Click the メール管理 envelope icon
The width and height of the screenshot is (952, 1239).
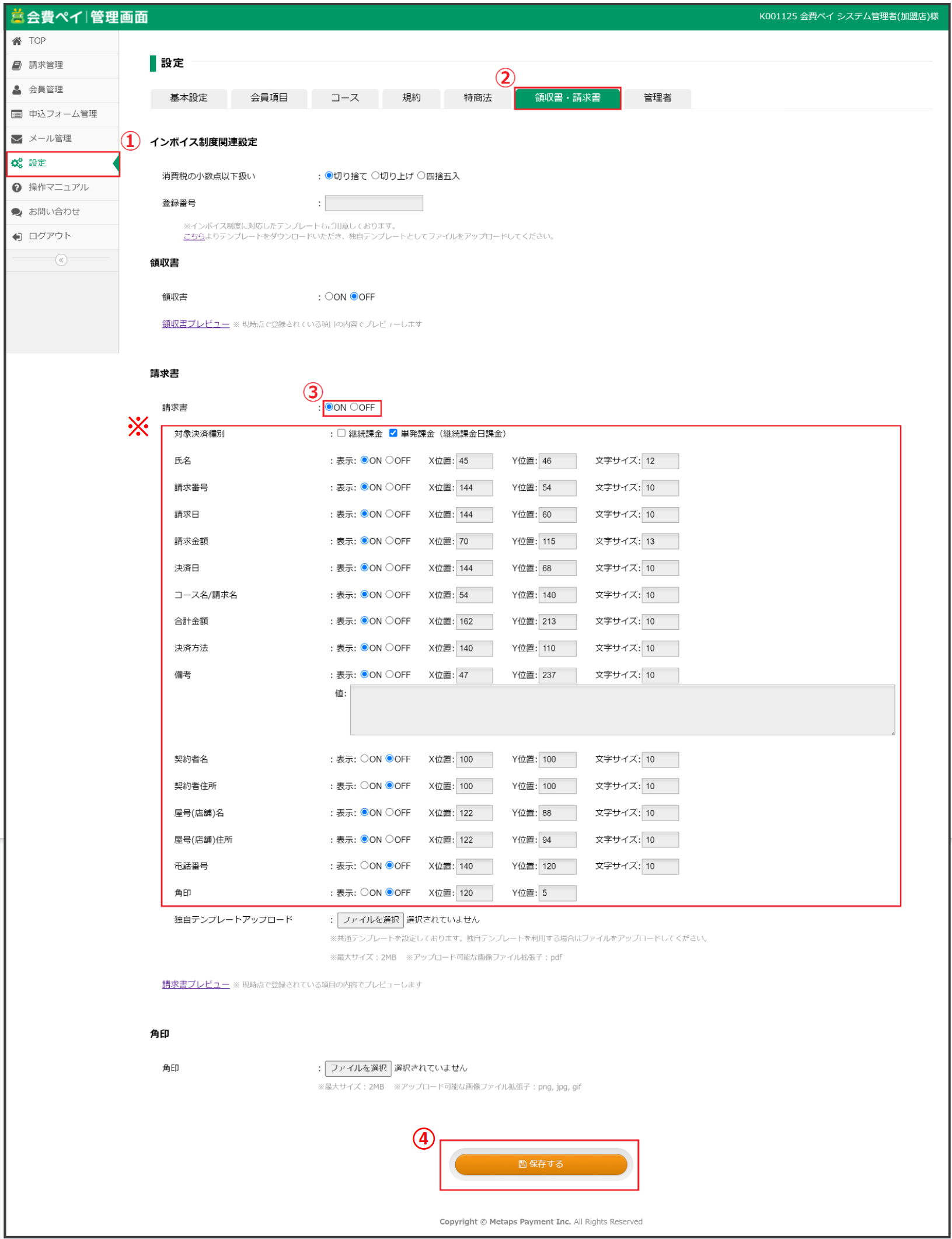[17, 139]
